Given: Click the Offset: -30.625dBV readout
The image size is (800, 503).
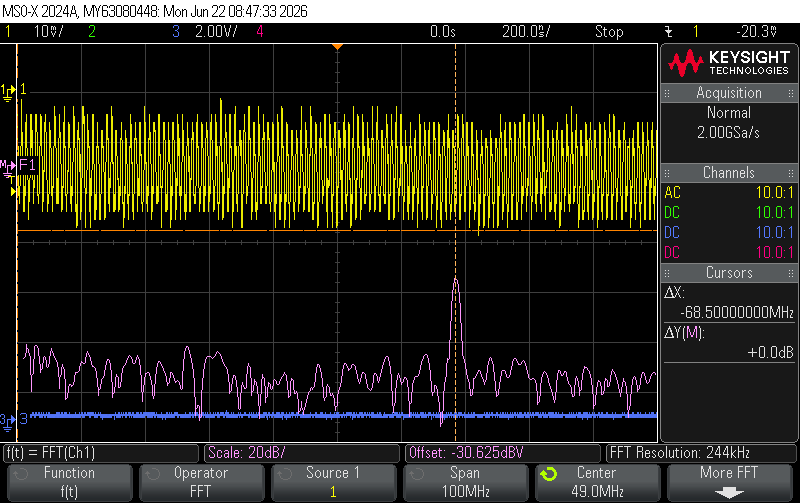Looking at the screenshot, I should [x=503, y=453].
